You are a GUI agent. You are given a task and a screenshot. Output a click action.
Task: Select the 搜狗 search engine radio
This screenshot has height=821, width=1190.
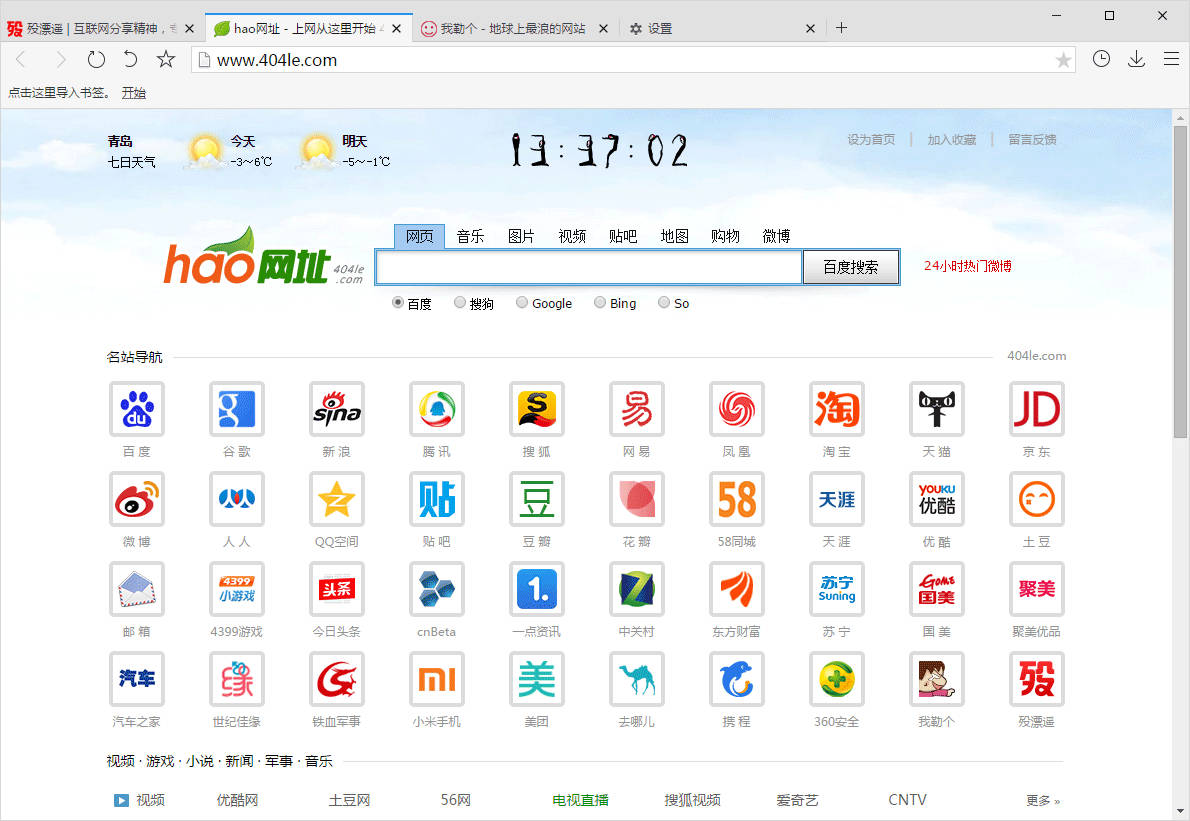[x=460, y=303]
